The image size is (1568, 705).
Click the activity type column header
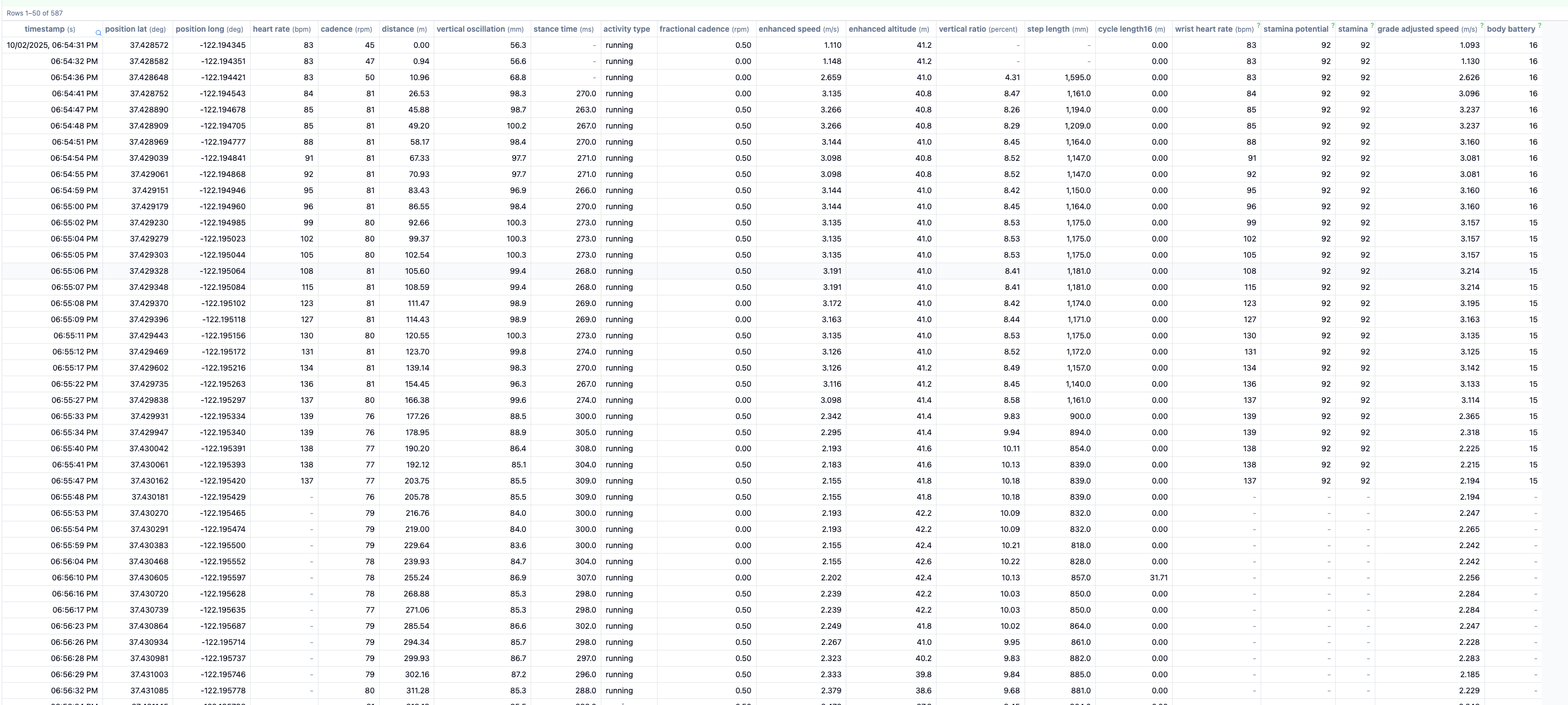(626, 29)
